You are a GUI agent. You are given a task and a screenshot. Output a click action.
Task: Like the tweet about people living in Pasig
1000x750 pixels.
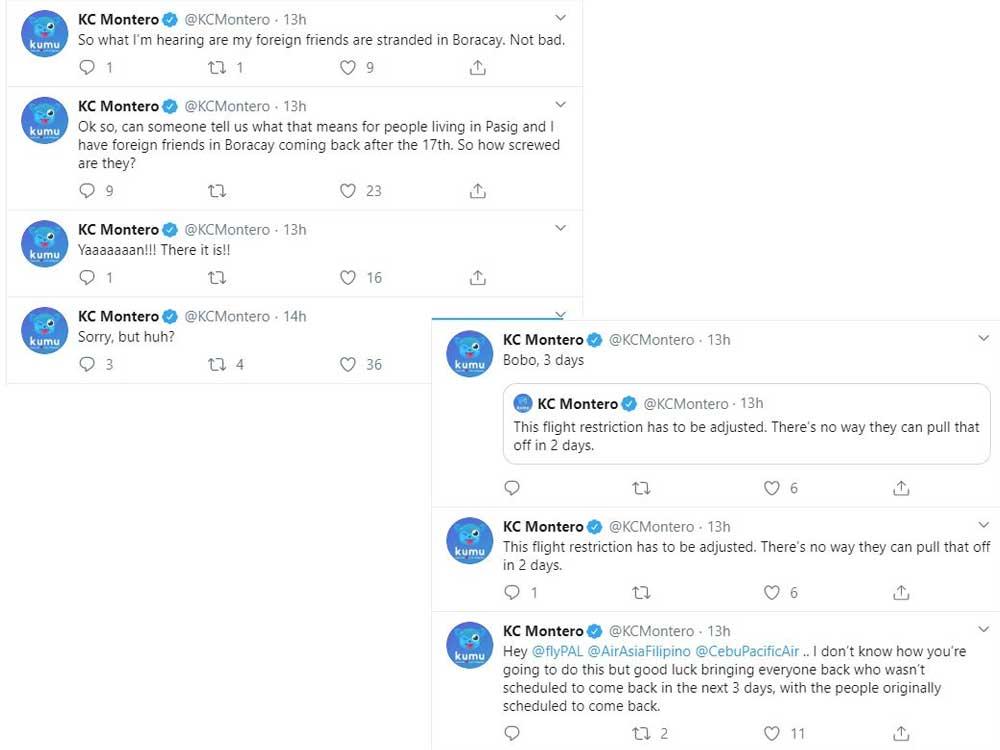coord(348,191)
